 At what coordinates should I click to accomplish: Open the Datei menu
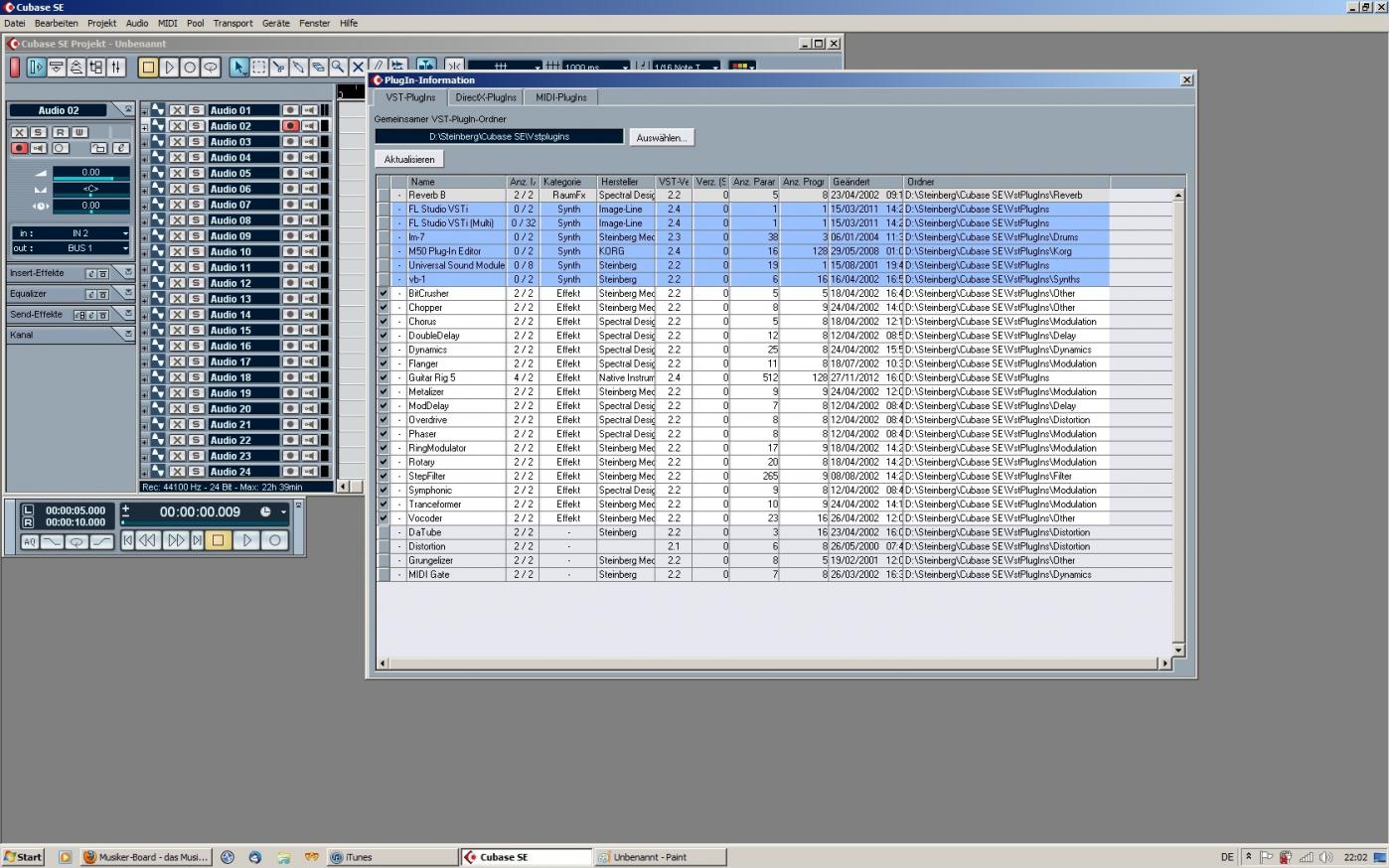tap(15, 23)
